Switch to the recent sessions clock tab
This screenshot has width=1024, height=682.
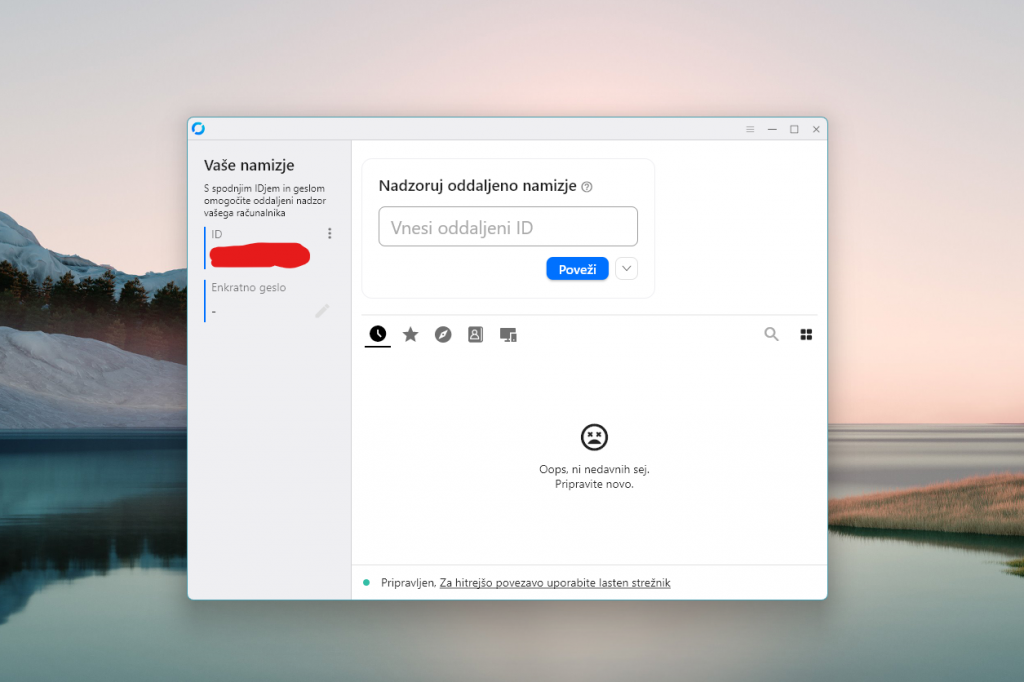pos(378,334)
